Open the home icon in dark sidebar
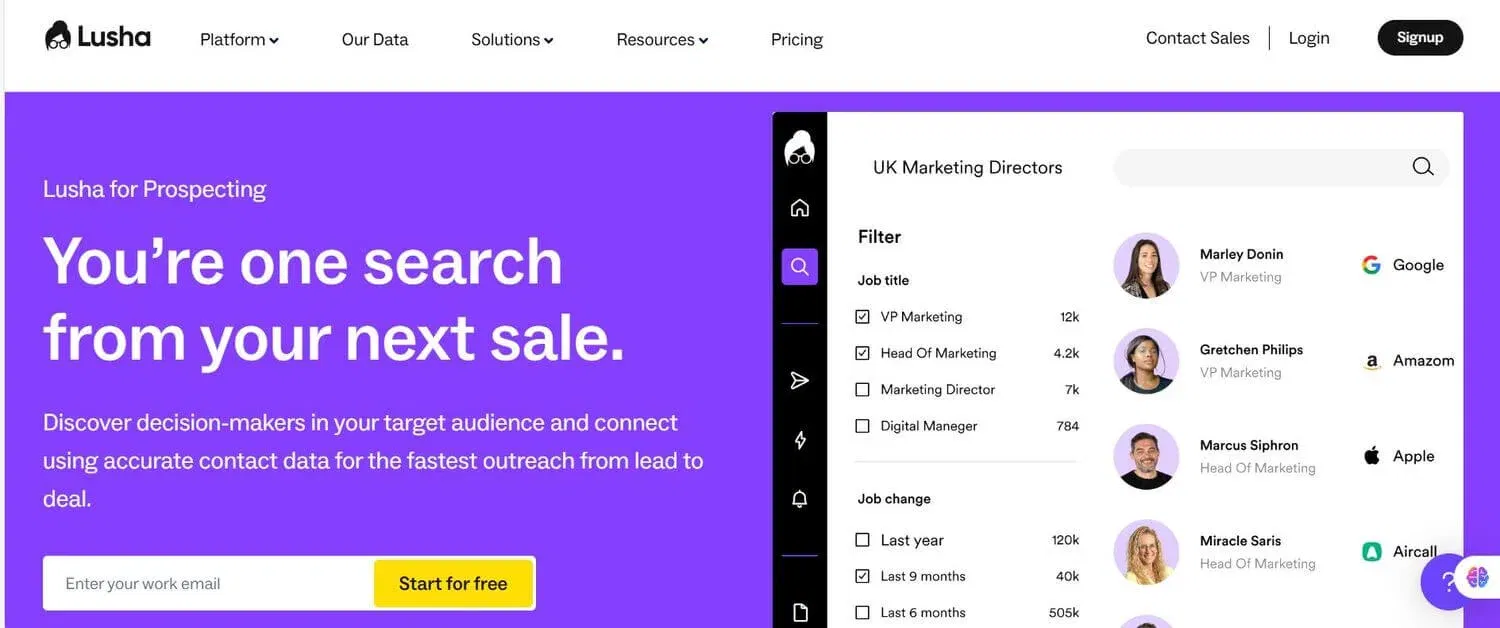Screen dimensions: 1500x628 click(800, 208)
